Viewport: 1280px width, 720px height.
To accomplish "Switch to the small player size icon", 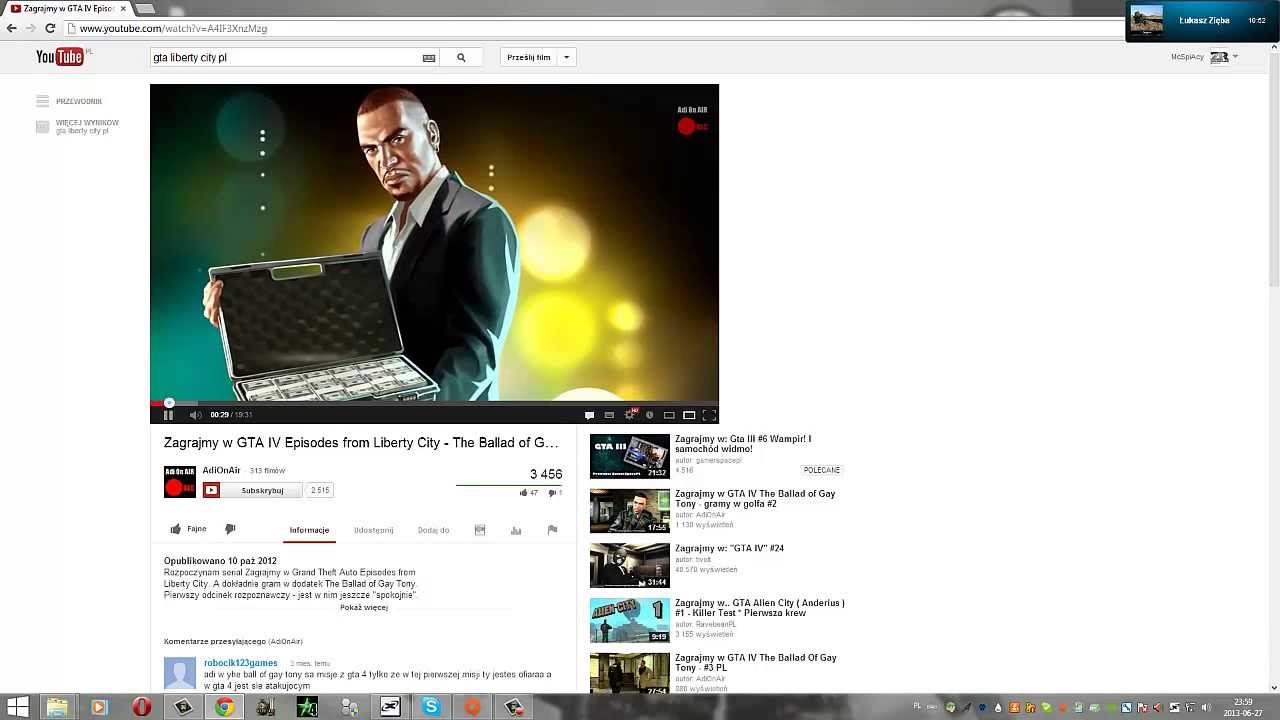I will (669, 415).
